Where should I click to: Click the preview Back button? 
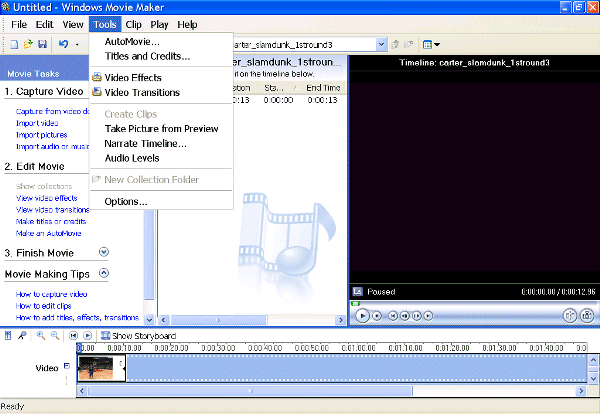393,316
